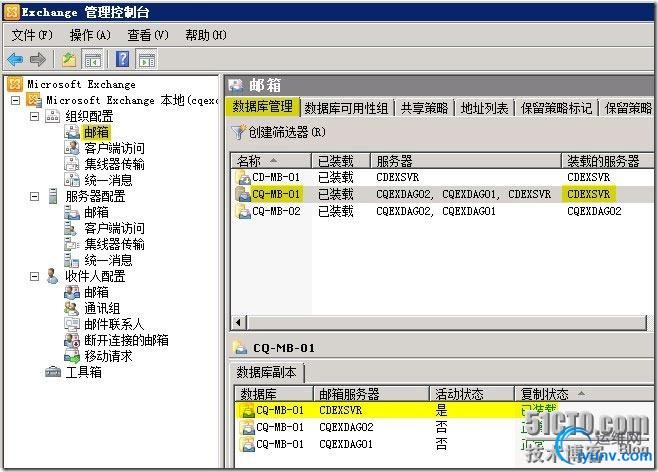
Task: Click the 组织配置 node icon
Action: (52, 116)
